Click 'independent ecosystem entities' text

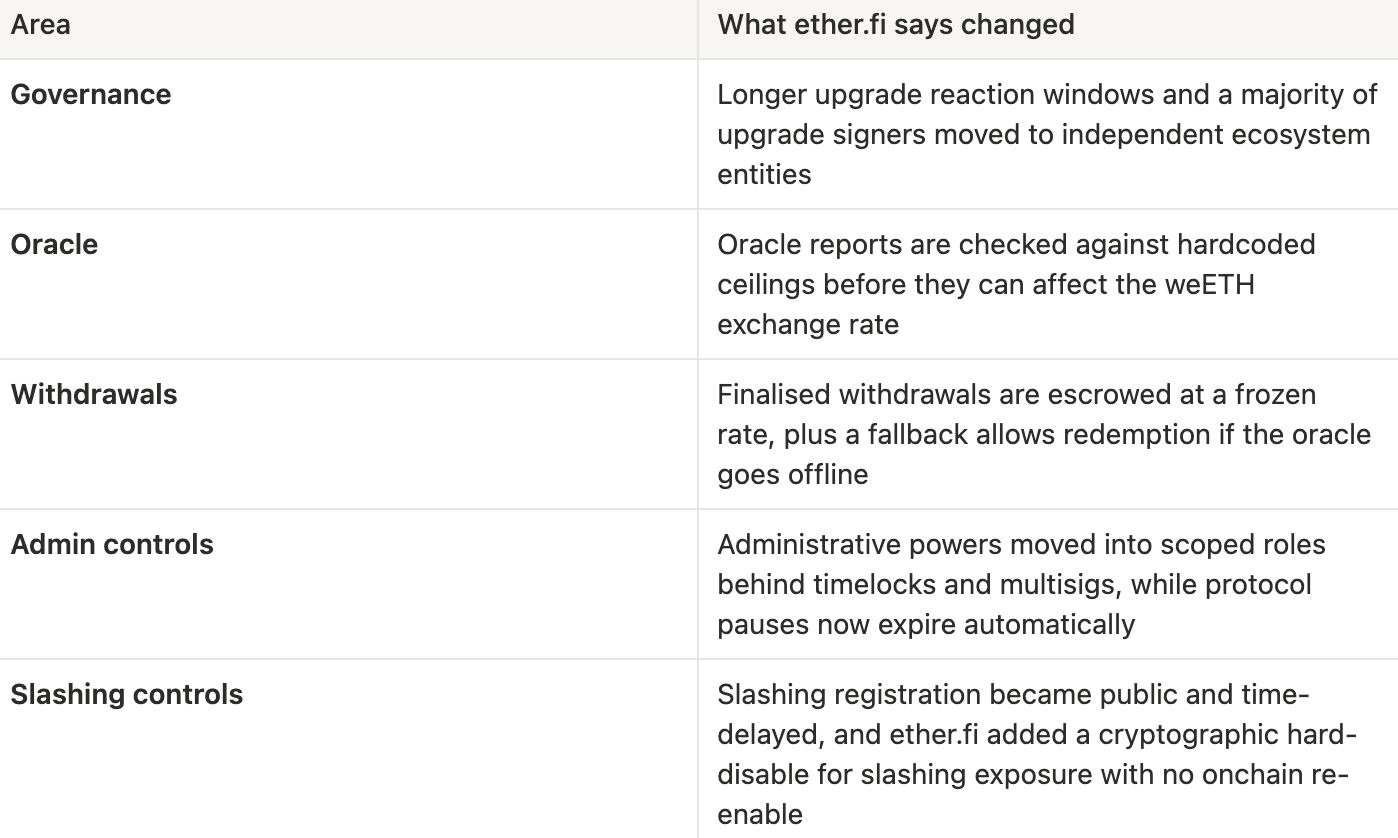point(1044,155)
